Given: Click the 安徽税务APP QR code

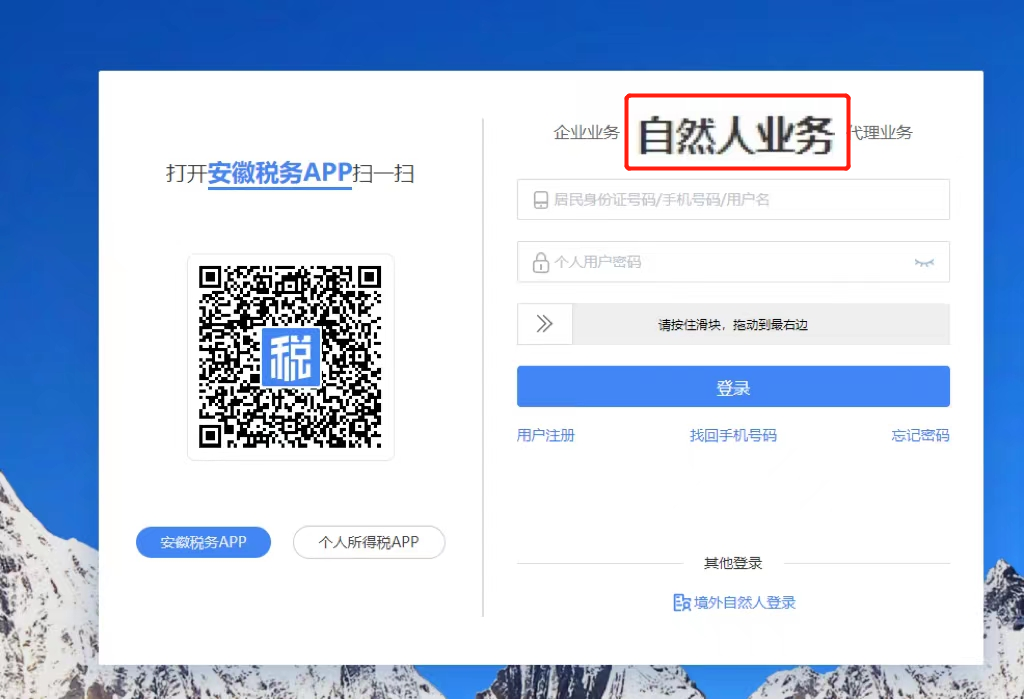Looking at the screenshot, I should click(x=291, y=357).
